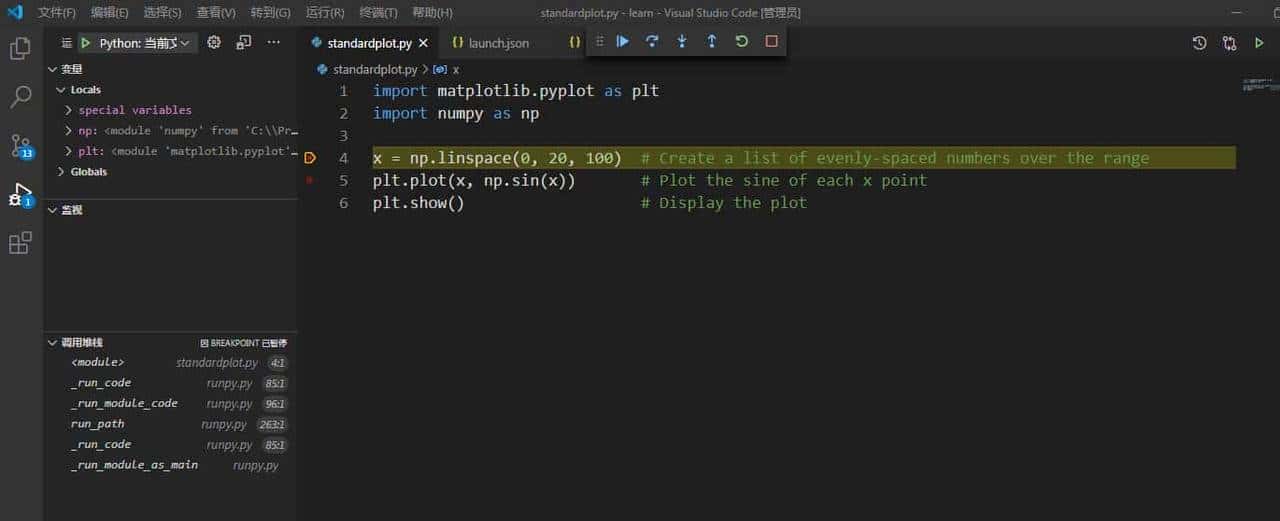Click 'import matplotlib.pyplot as plt' on line 1
The width and height of the screenshot is (1280, 521).
click(516, 91)
